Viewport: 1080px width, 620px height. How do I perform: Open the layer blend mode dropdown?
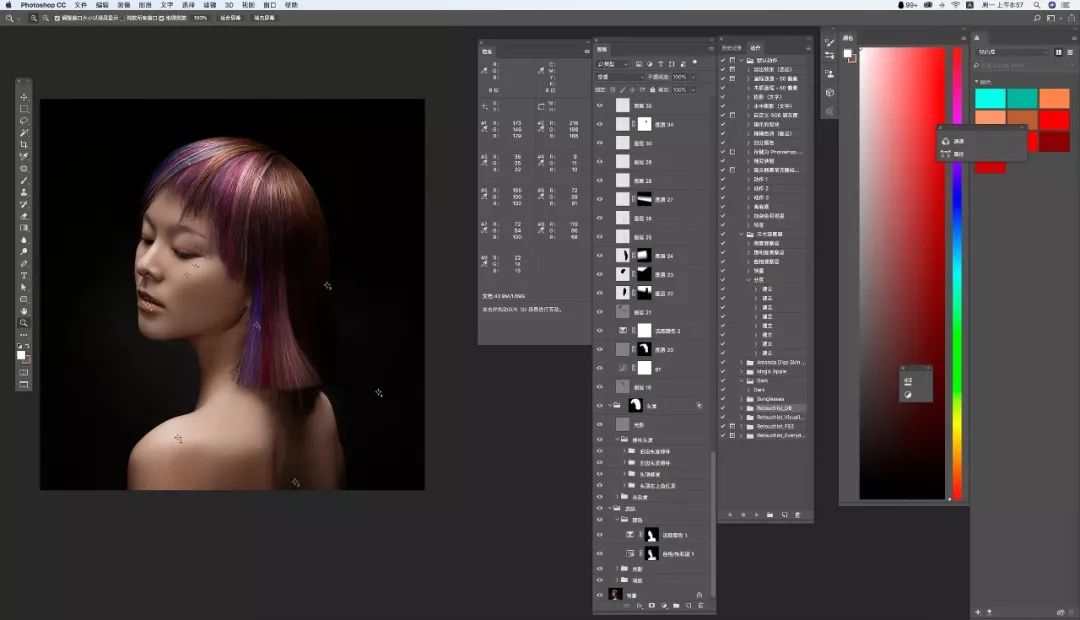[x=620, y=77]
